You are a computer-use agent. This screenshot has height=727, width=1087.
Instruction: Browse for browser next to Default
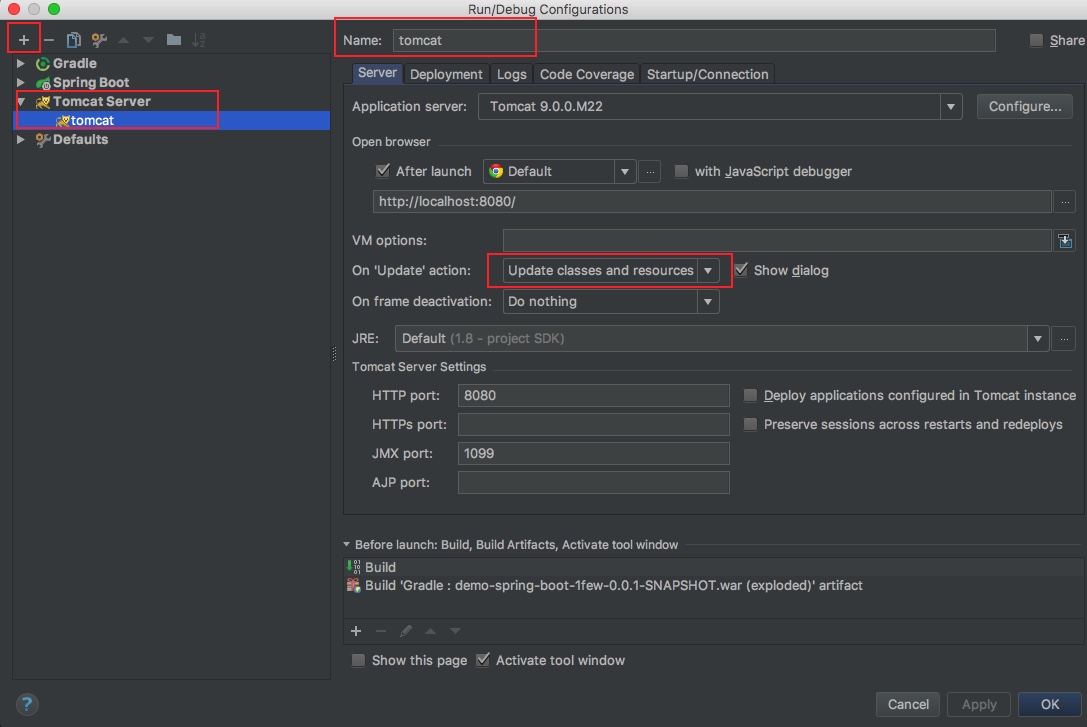pyautogui.click(x=650, y=171)
